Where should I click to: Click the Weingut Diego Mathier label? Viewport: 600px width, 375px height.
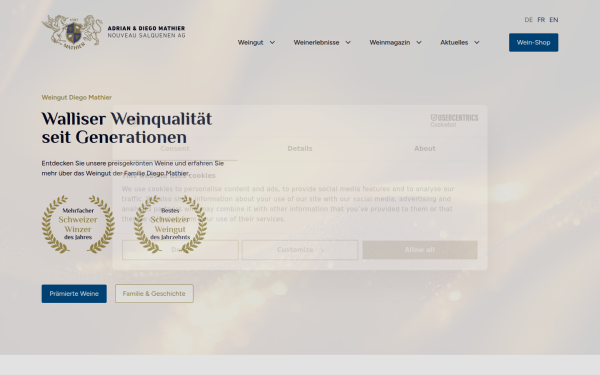click(77, 98)
